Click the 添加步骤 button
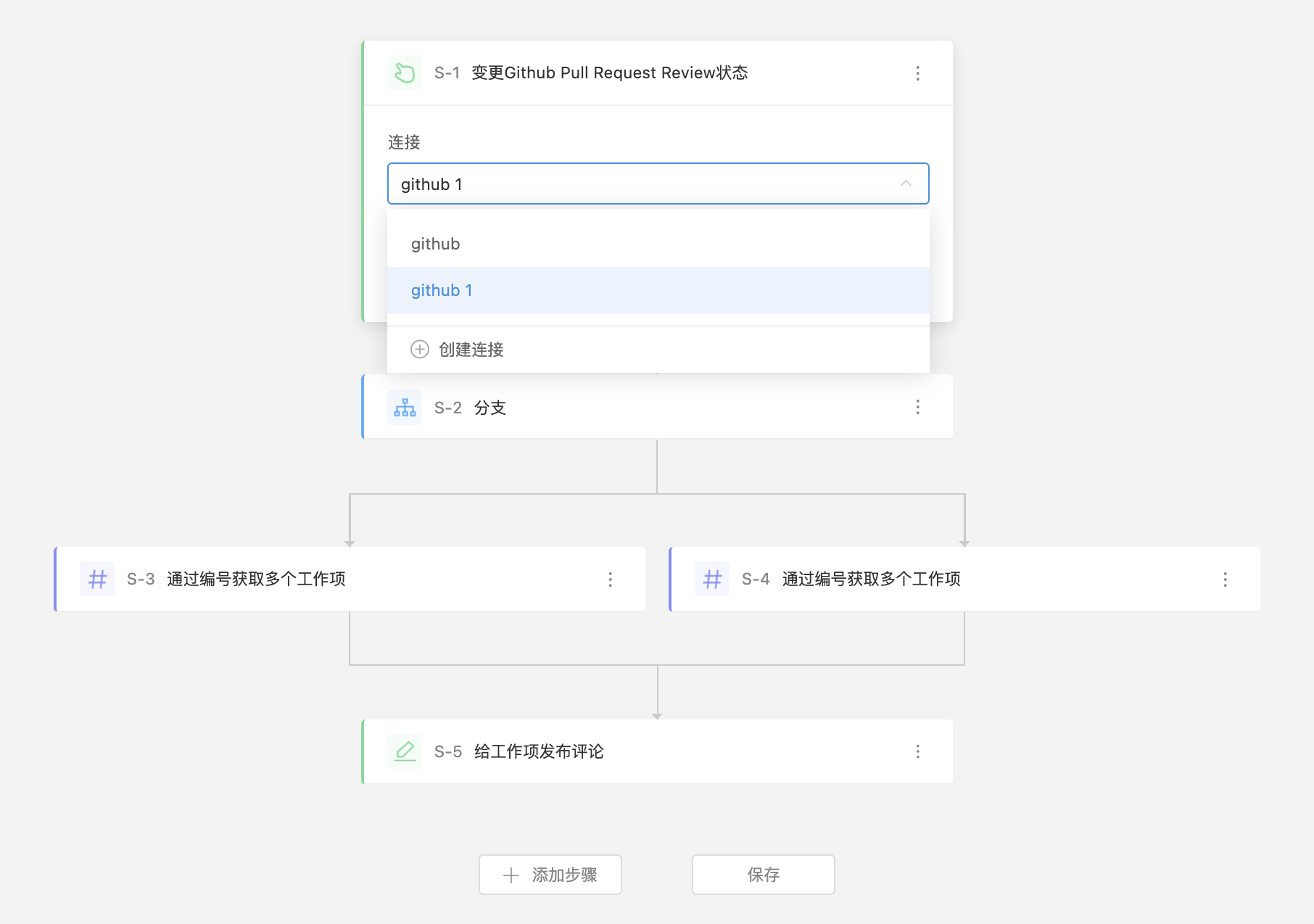The width and height of the screenshot is (1314, 924). (550, 875)
